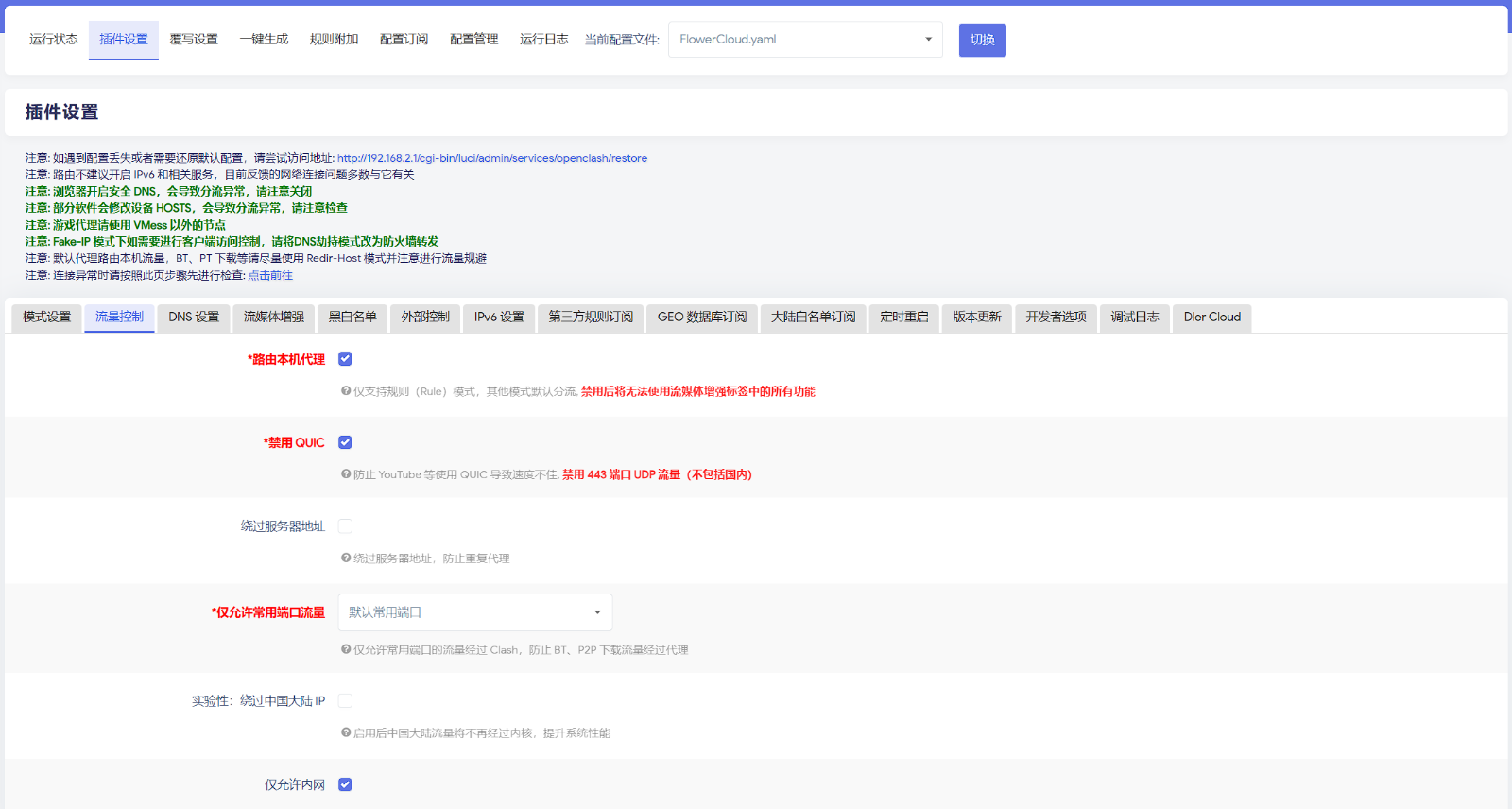This screenshot has width=1512, height=809.
Task: Enable the 绕过服务器地址 checkbox
Action: (x=345, y=526)
